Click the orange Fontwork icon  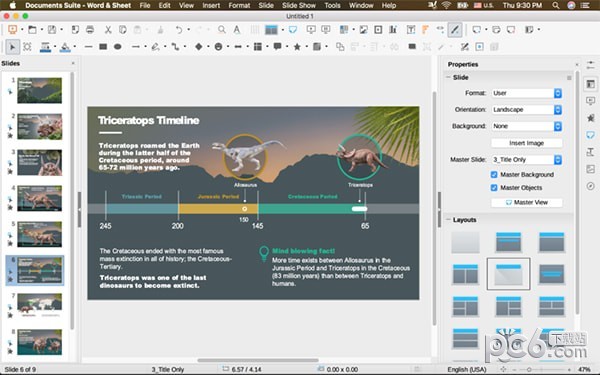pos(425,29)
